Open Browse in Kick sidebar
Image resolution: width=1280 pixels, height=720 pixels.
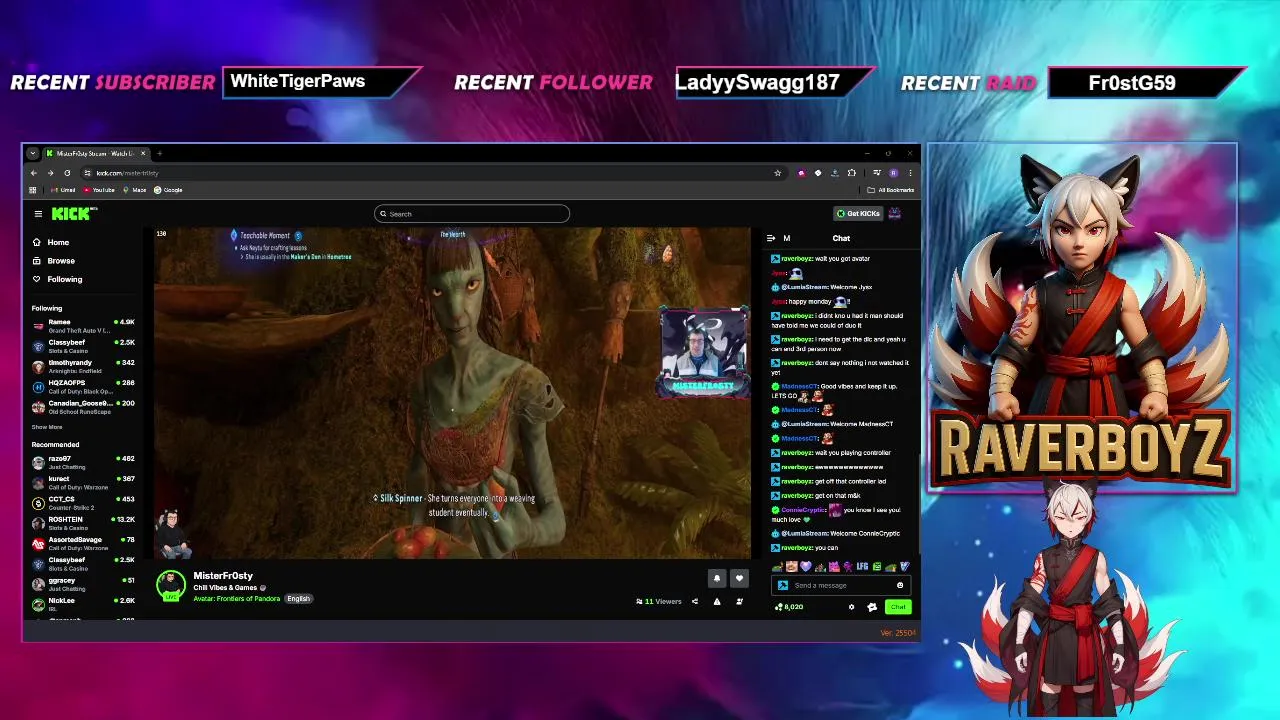pos(53,261)
